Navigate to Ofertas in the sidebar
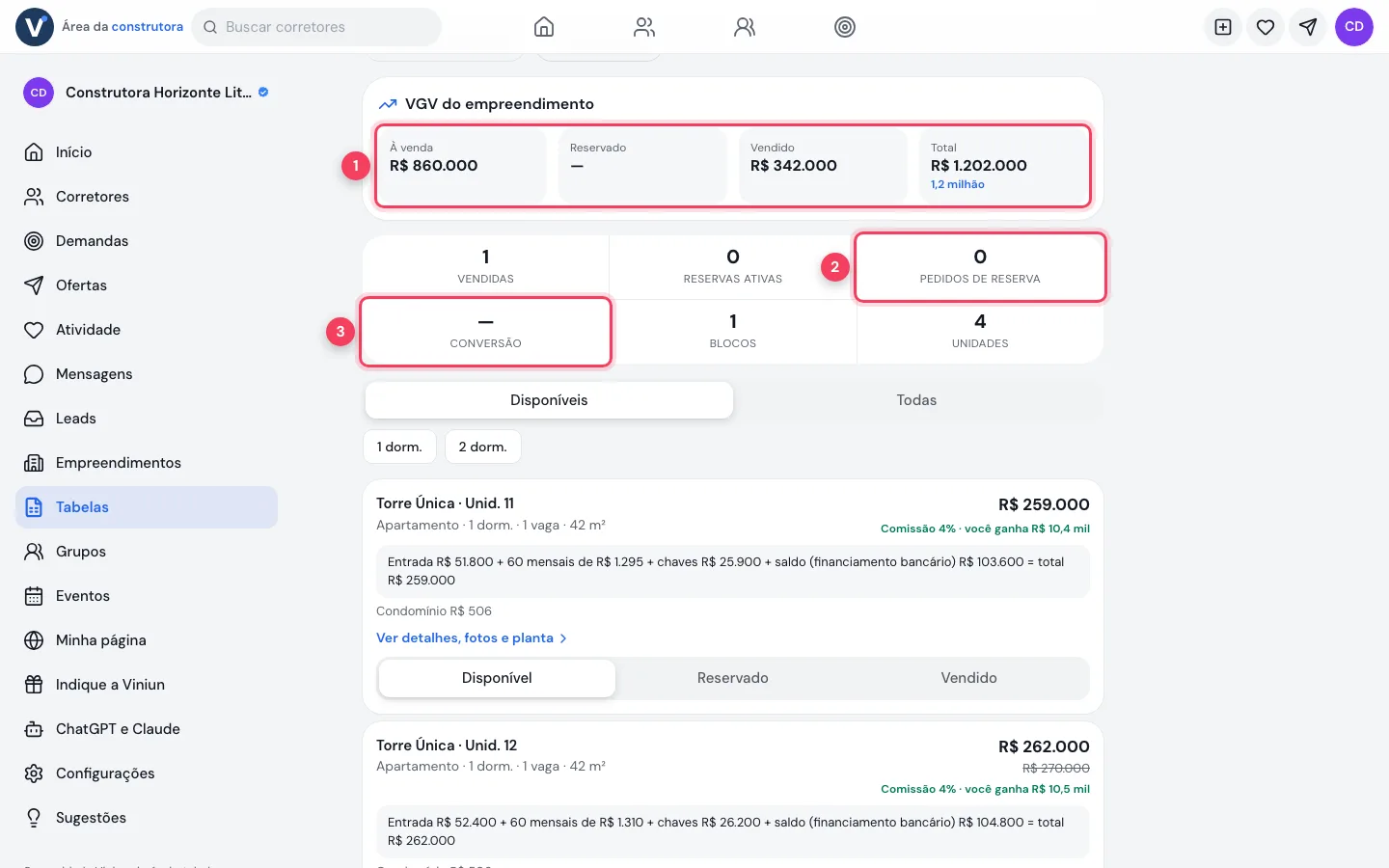The width and height of the screenshot is (1389, 868). pos(147,285)
